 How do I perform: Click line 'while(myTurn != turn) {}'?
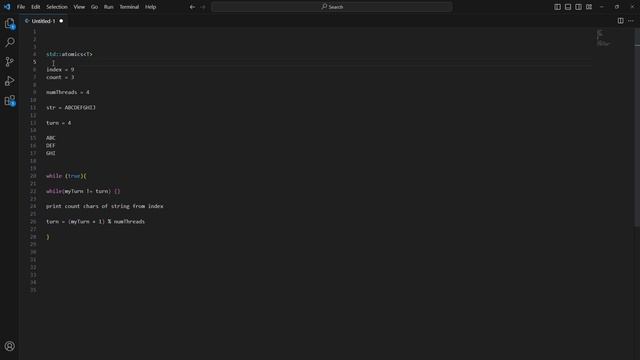(83, 191)
